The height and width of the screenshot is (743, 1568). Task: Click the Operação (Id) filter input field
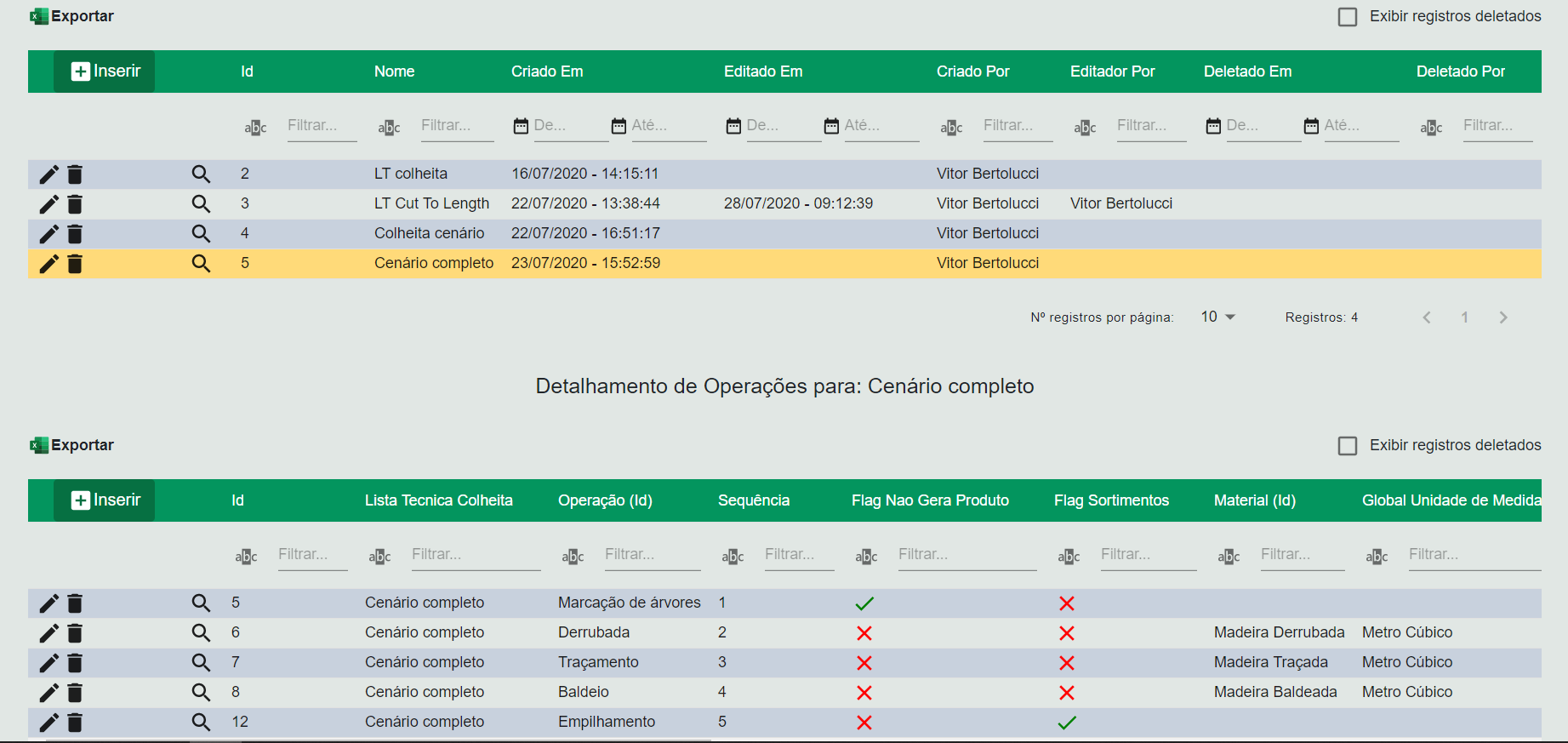tap(652, 555)
